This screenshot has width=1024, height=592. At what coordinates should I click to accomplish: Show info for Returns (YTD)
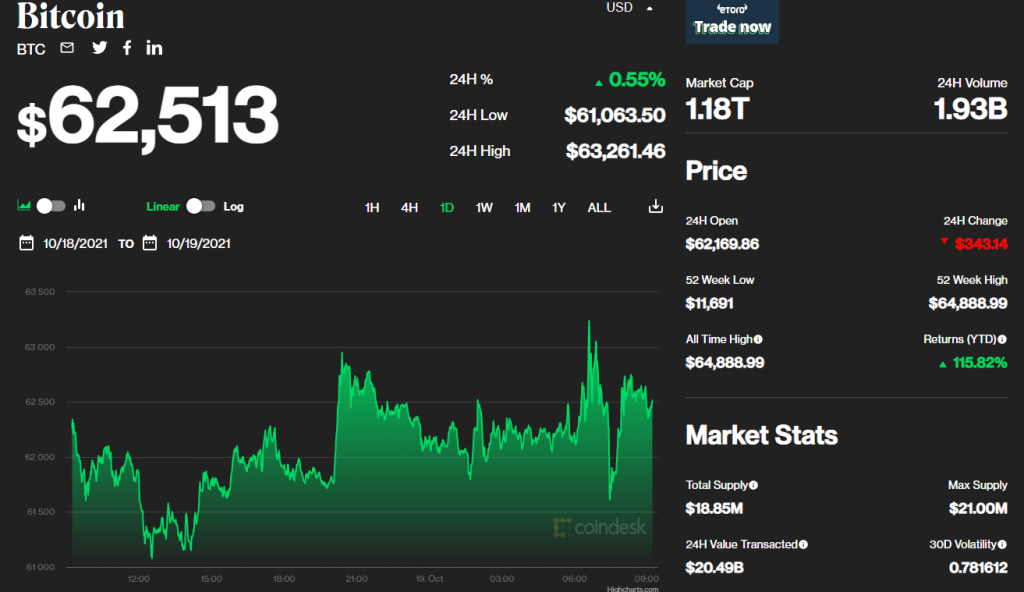point(1002,339)
